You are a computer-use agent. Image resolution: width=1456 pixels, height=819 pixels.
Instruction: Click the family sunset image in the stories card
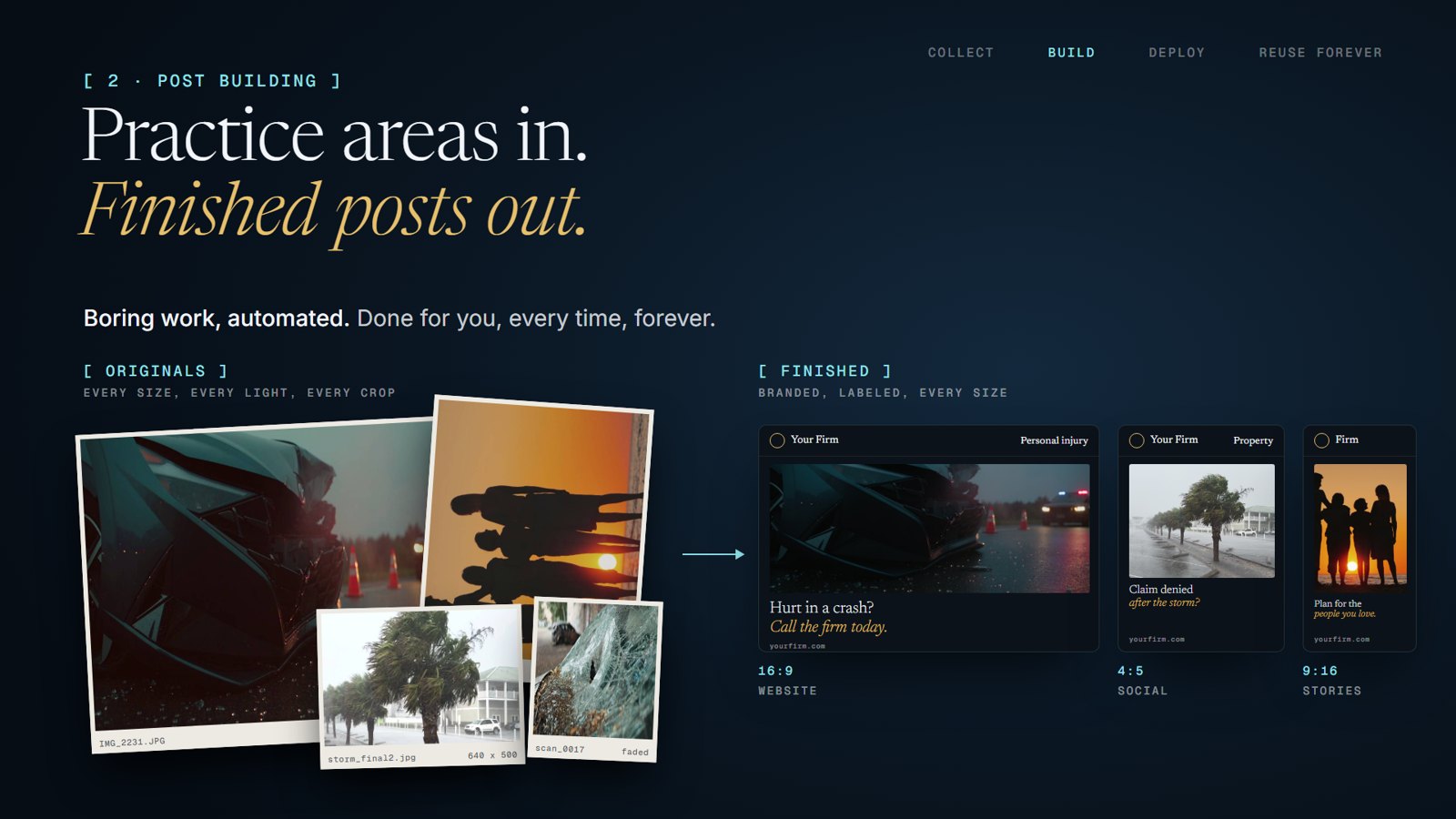coord(1360,528)
